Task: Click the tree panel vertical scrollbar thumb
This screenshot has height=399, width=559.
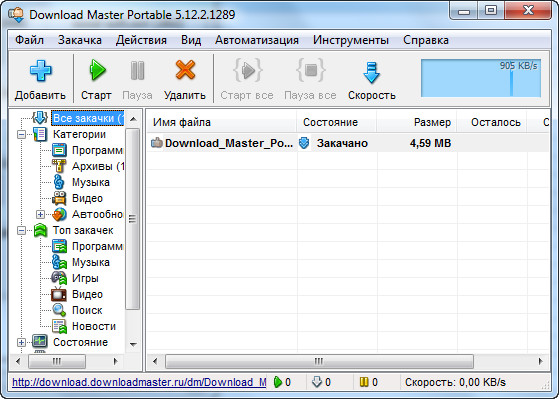Action: pos(133,219)
